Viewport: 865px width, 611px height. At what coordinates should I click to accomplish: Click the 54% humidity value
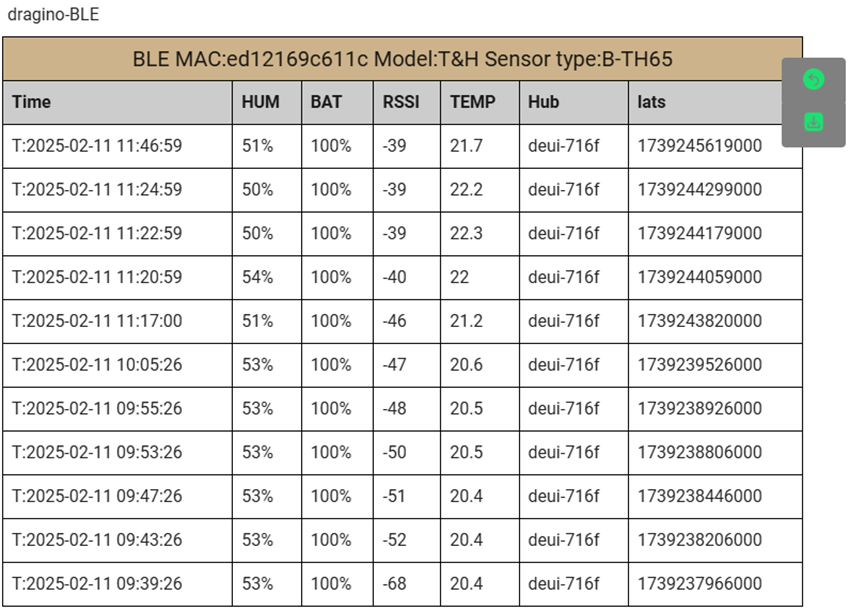(258, 277)
